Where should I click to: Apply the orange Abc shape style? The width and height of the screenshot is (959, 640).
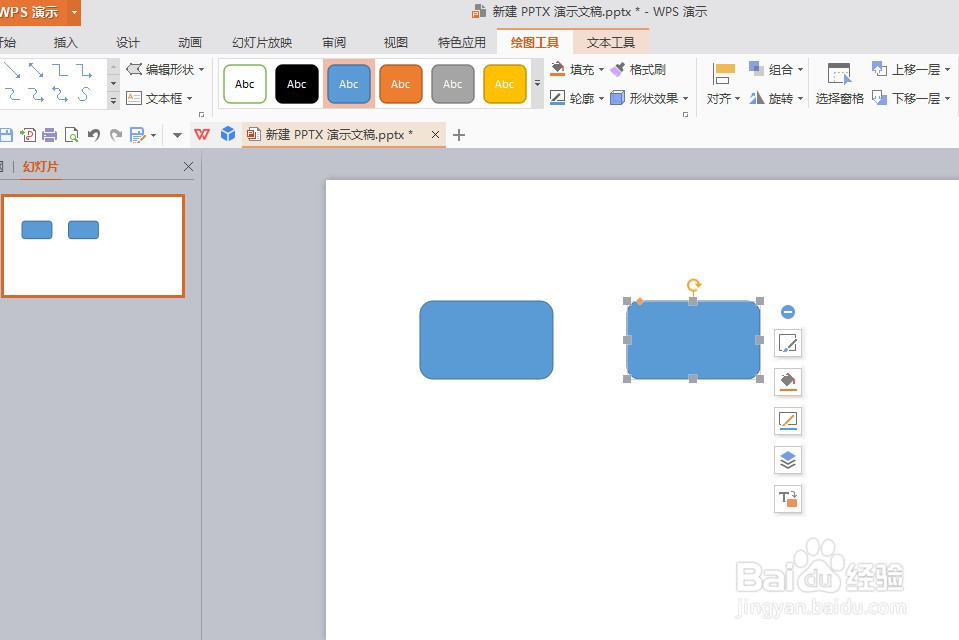(x=401, y=84)
